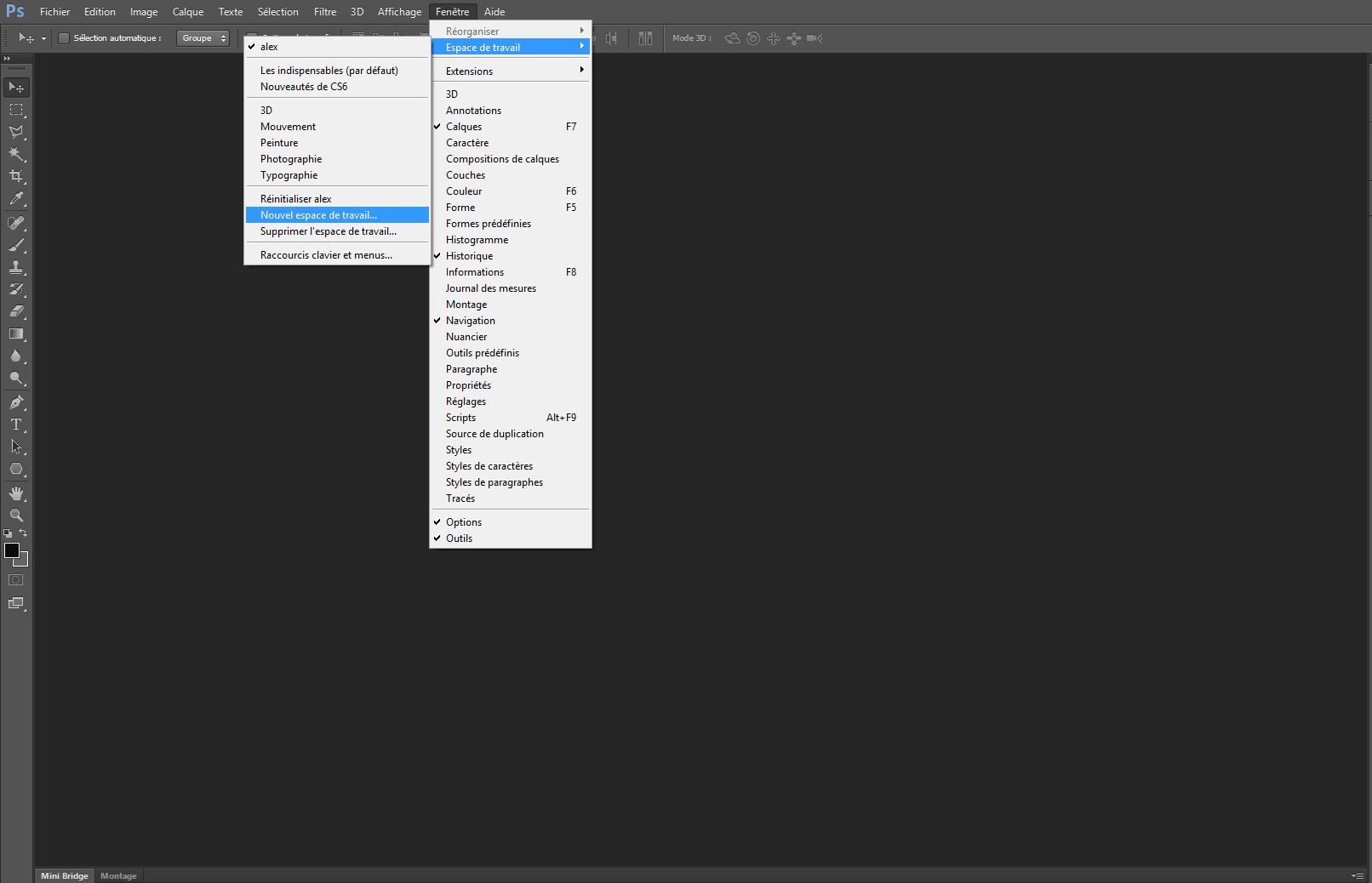
Task: Select the Hand tool
Action: click(x=16, y=493)
